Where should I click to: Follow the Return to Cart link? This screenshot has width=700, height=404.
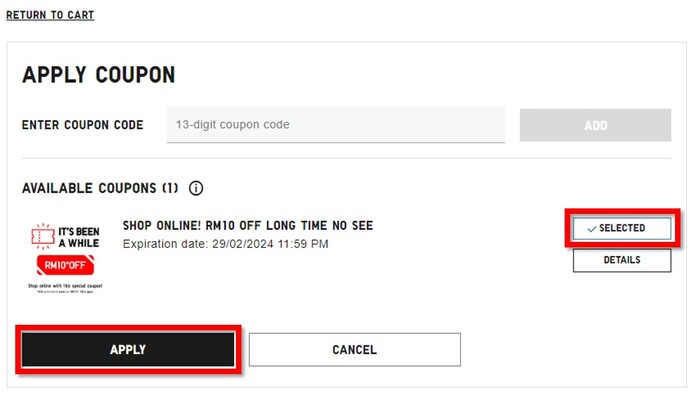click(x=50, y=16)
